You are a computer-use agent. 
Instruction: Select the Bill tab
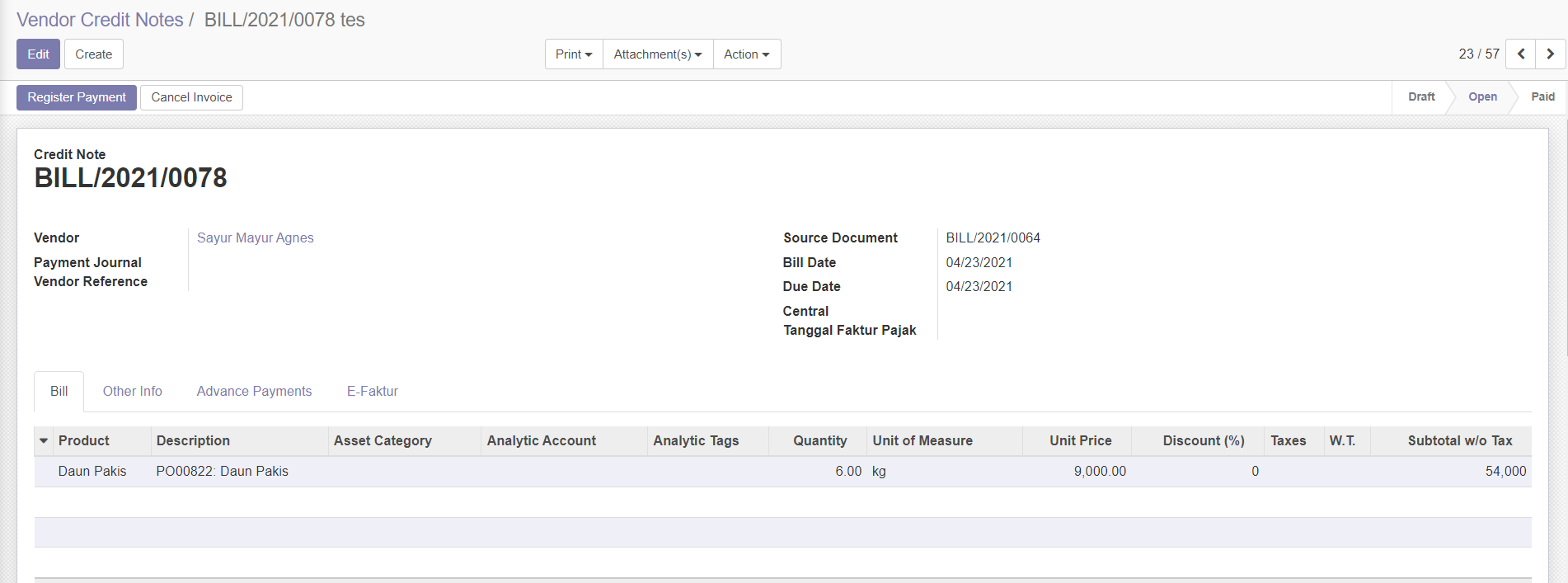click(x=59, y=392)
